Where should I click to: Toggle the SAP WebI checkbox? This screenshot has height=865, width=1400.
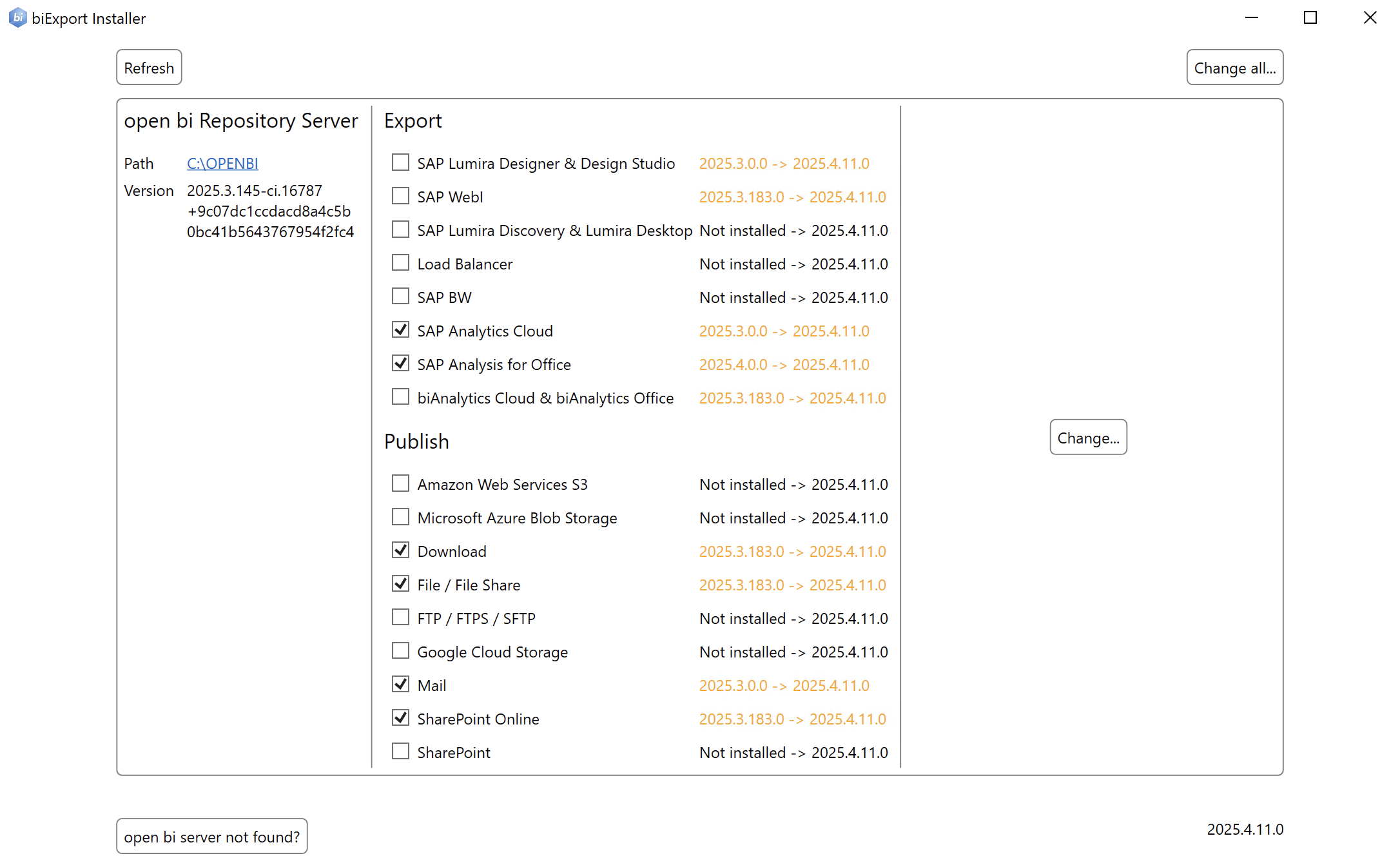(x=400, y=196)
